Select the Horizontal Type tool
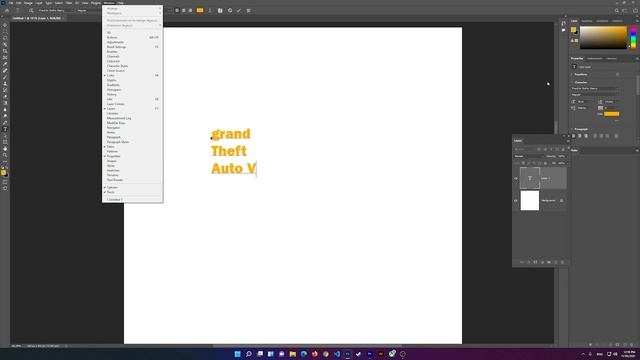 [x=5, y=129]
